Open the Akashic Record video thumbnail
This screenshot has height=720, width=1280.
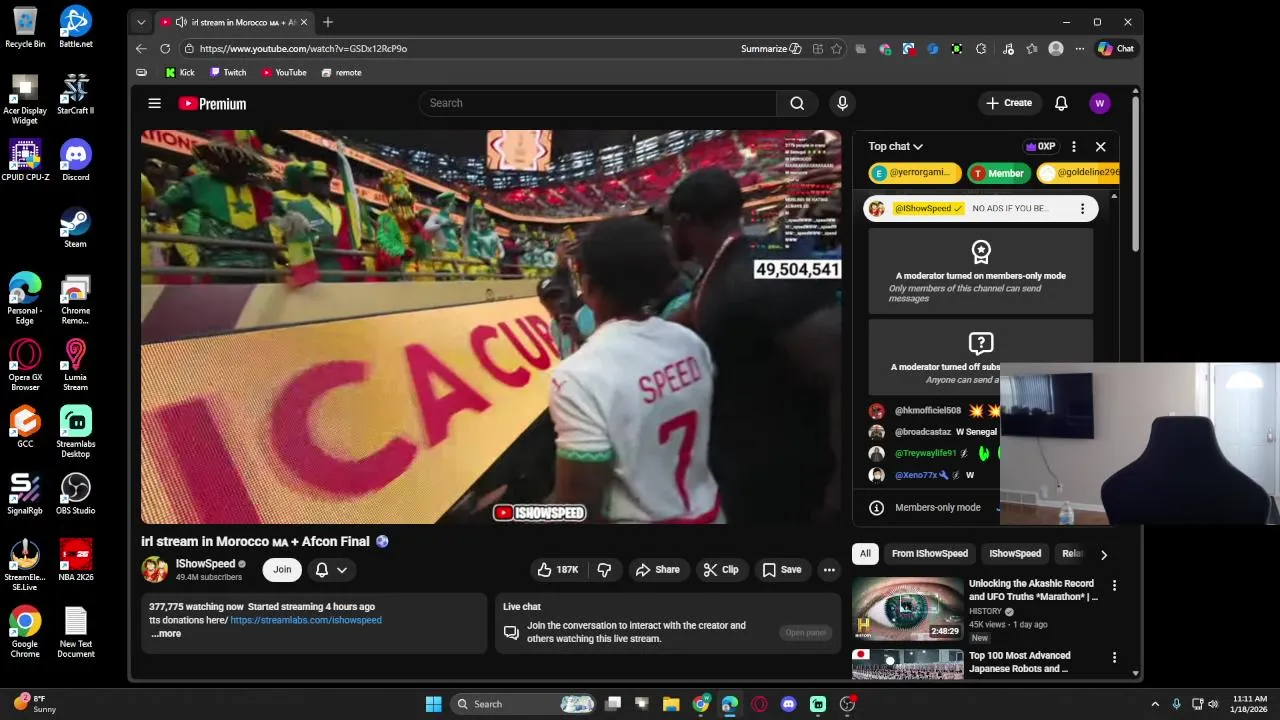[x=908, y=608]
